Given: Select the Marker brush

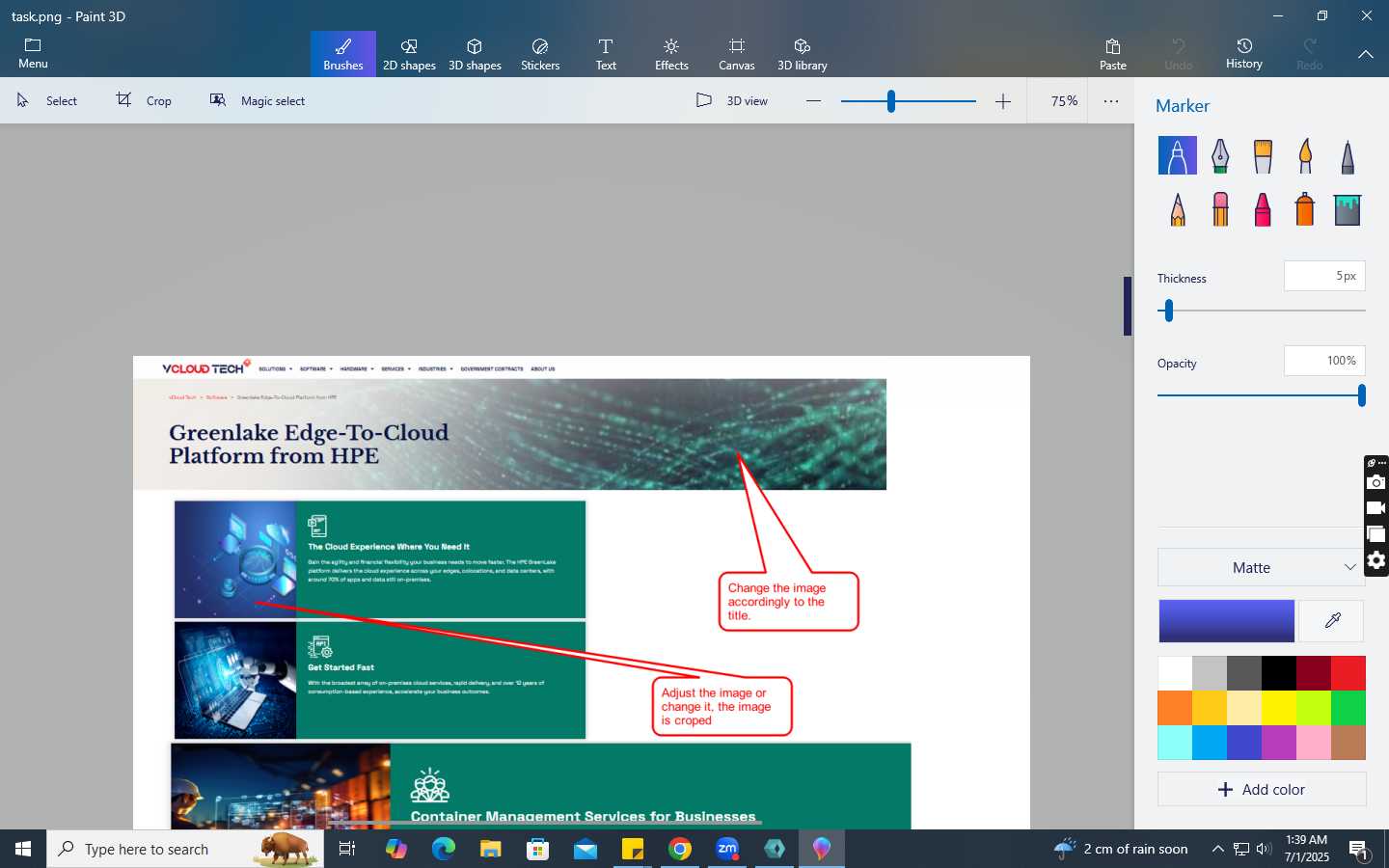Looking at the screenshot, I should 1177,155.
